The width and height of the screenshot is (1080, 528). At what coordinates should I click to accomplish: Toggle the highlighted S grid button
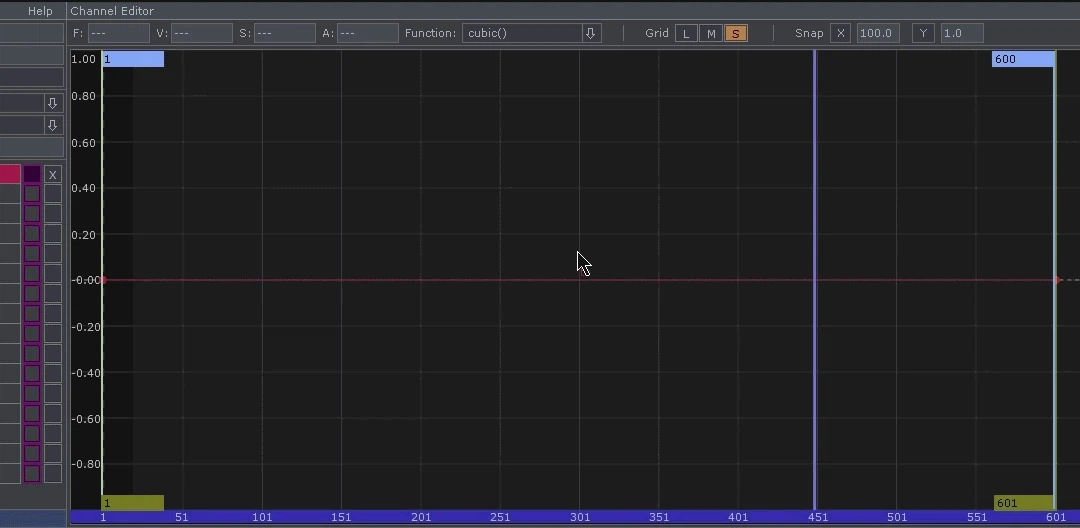point(736,34)
